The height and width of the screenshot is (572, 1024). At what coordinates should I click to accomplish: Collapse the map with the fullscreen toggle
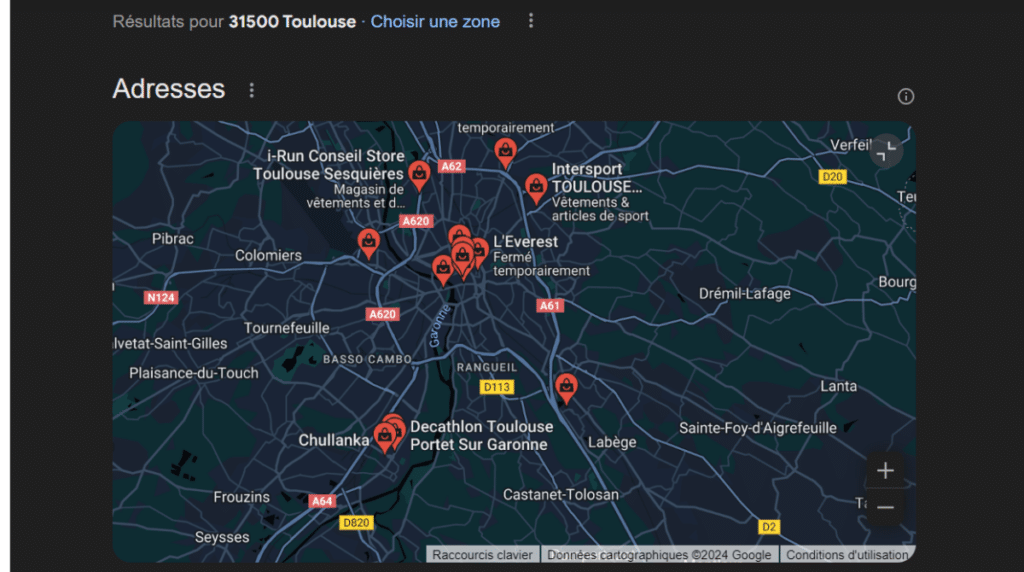tap(886, 151)
